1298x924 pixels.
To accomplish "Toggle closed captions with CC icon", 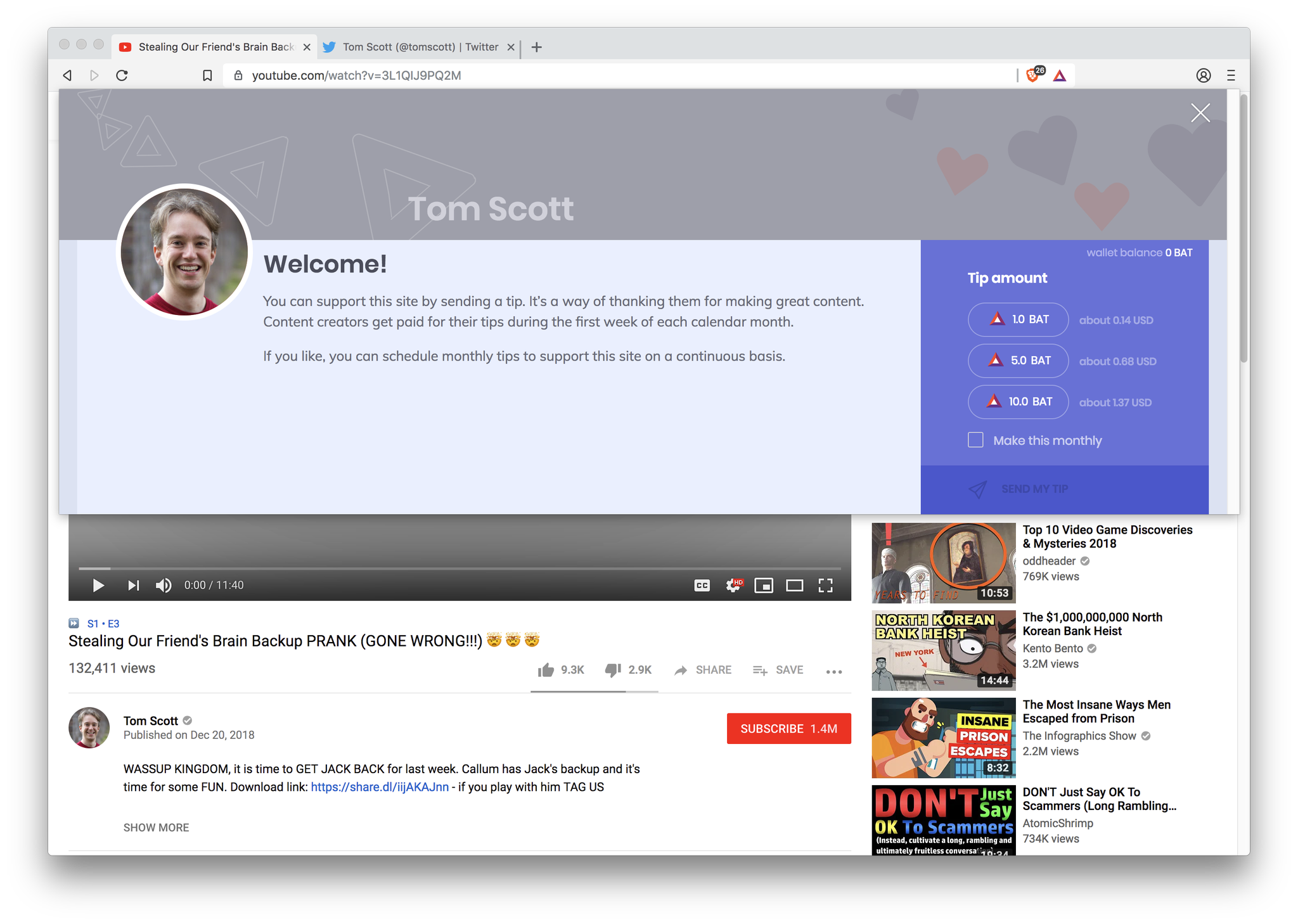I will coord(702,586).
